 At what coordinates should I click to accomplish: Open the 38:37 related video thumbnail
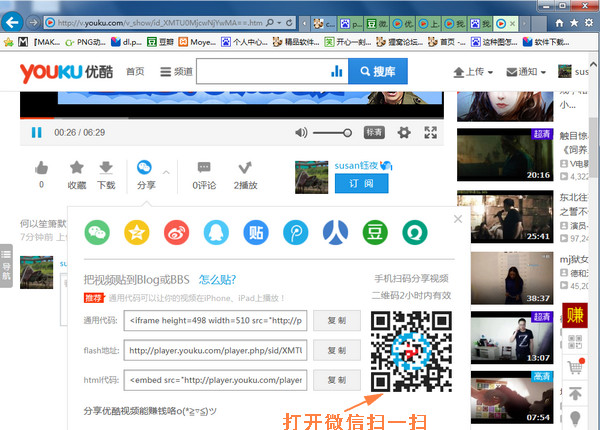click(x=512, y=278)
